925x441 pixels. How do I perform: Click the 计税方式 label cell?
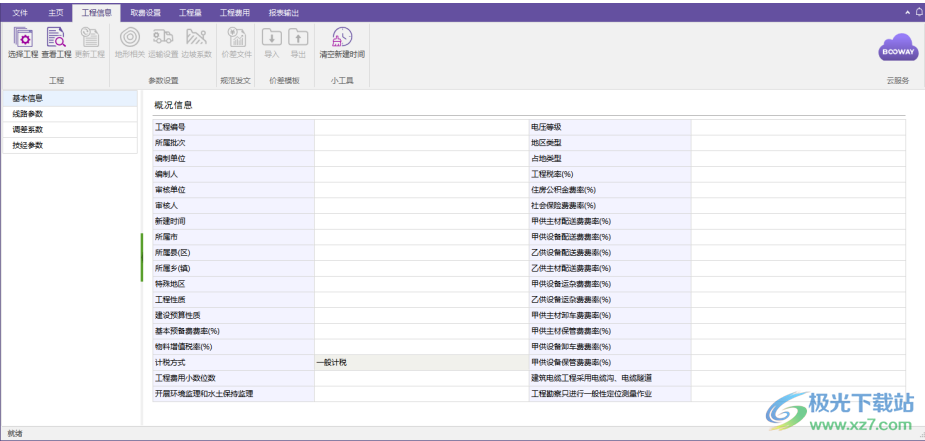click(234, 363)
